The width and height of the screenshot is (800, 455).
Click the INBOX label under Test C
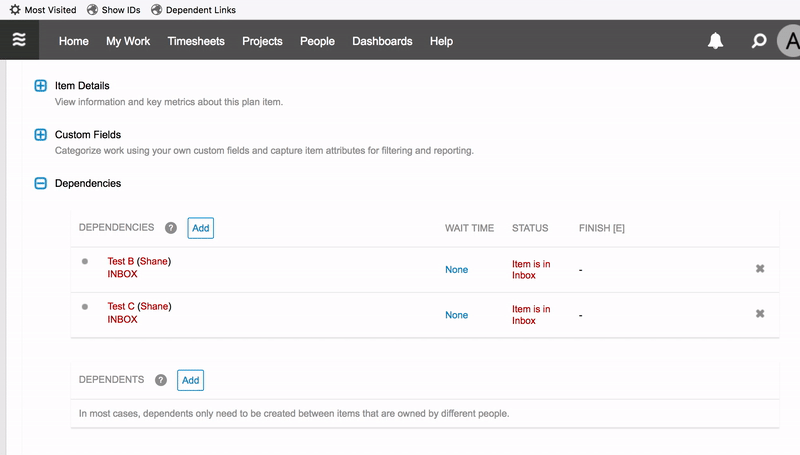click(122, 319)
